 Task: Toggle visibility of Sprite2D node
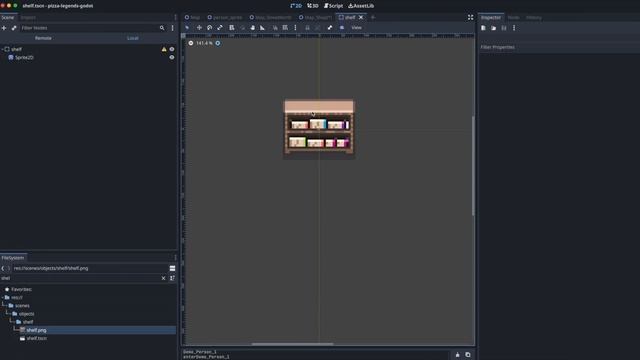172,58
